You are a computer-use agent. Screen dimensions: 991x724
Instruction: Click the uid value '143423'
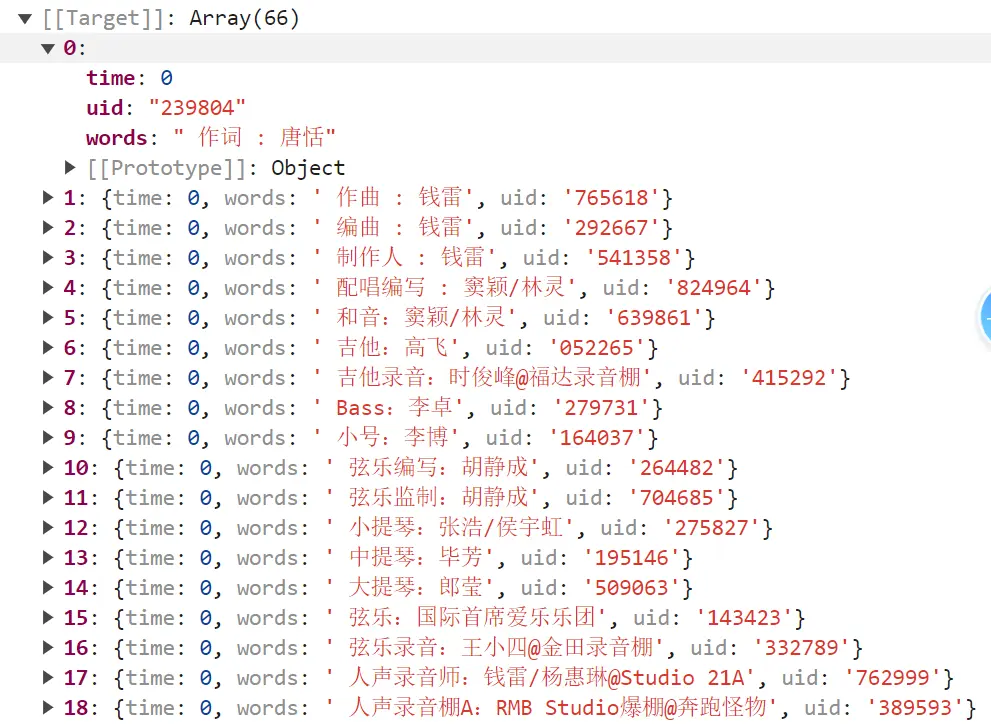745,618
